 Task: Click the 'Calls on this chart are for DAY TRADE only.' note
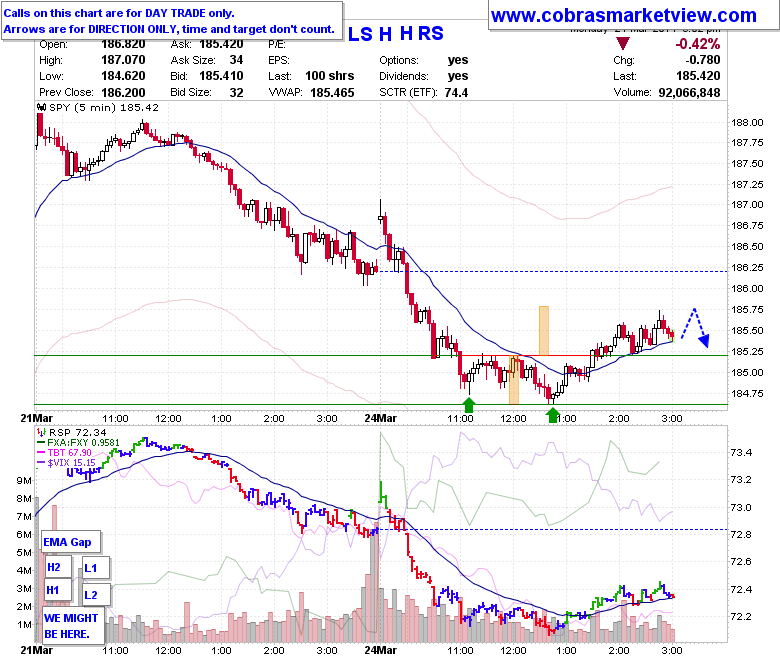tap(119, 13)
